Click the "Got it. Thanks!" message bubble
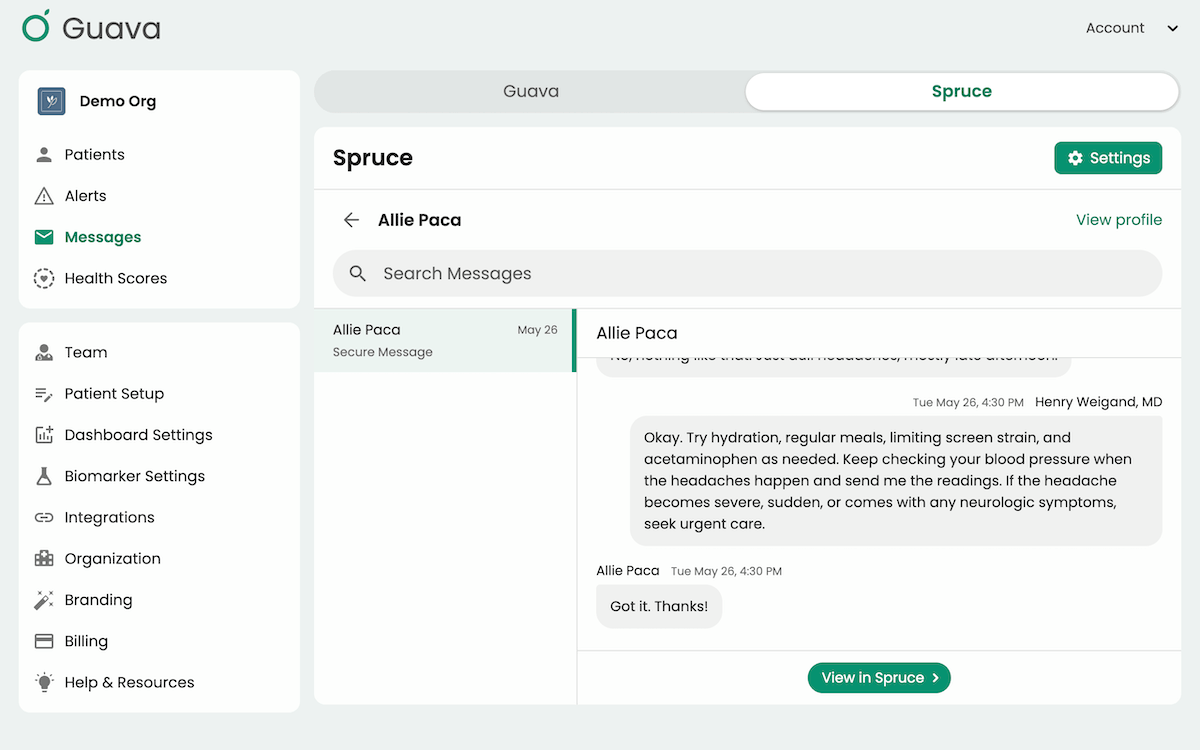1200x750 pixels. 659,606
